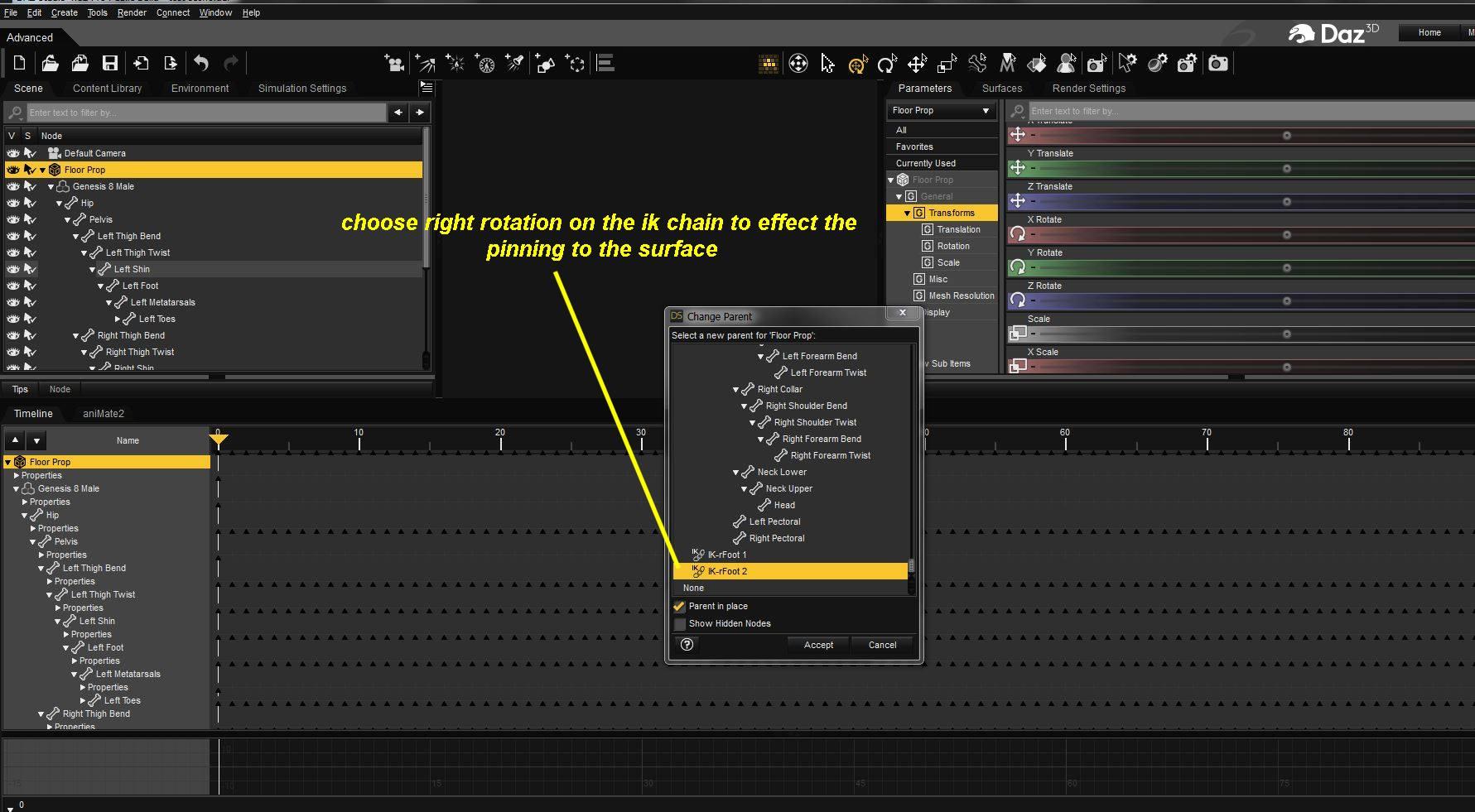
Task: Select the Region Navigator figure tool
Action: point(1067,63)
